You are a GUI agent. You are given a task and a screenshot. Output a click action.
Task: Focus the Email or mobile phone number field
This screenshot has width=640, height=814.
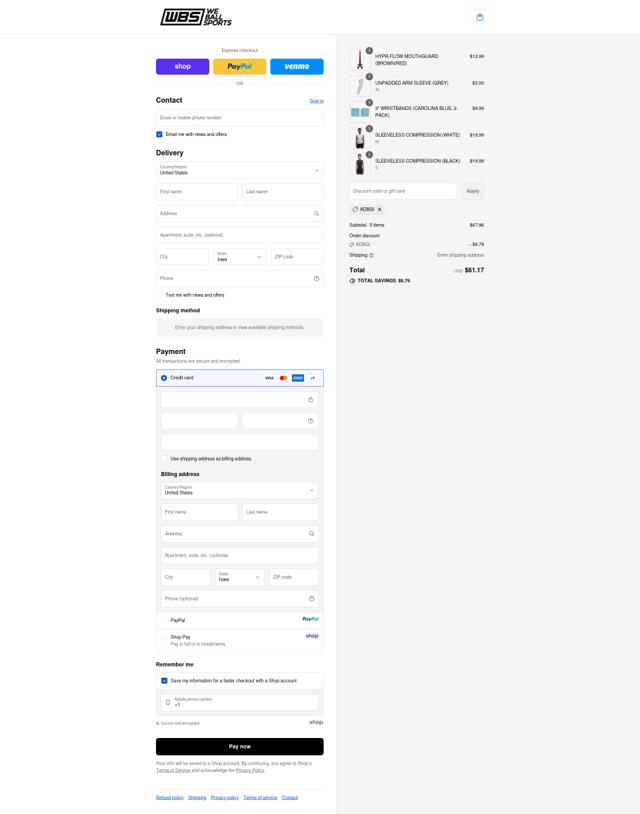[239, 118]
